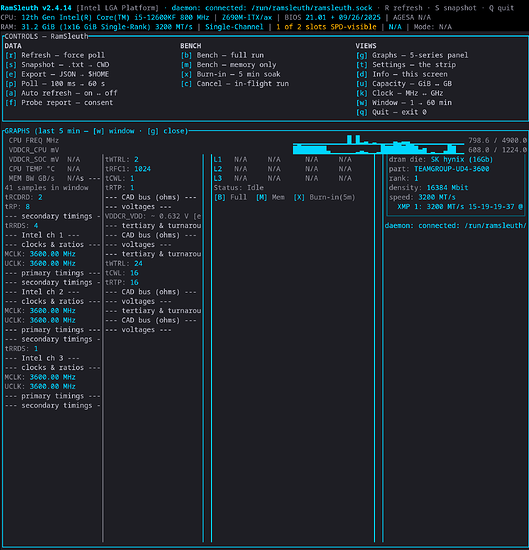Click the '1 of 2 slots SPD-visible' warning
The height and width of the screenshot is (550, 529).
click(x=326, y=27)
